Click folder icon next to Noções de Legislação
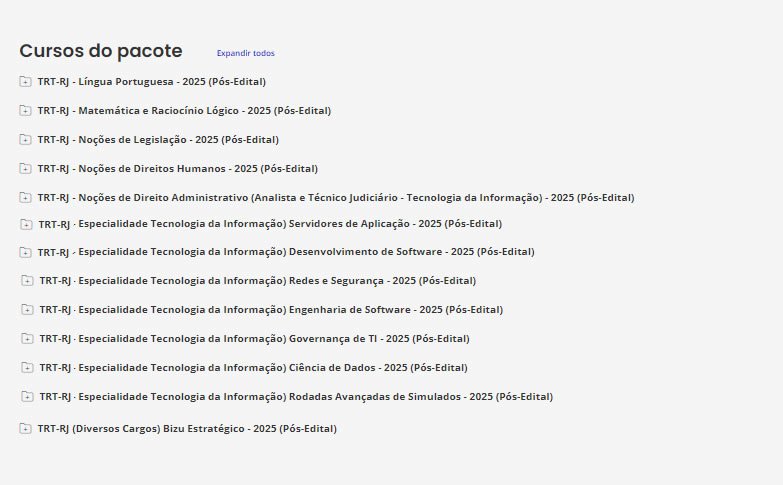 [x=25, y=140]
